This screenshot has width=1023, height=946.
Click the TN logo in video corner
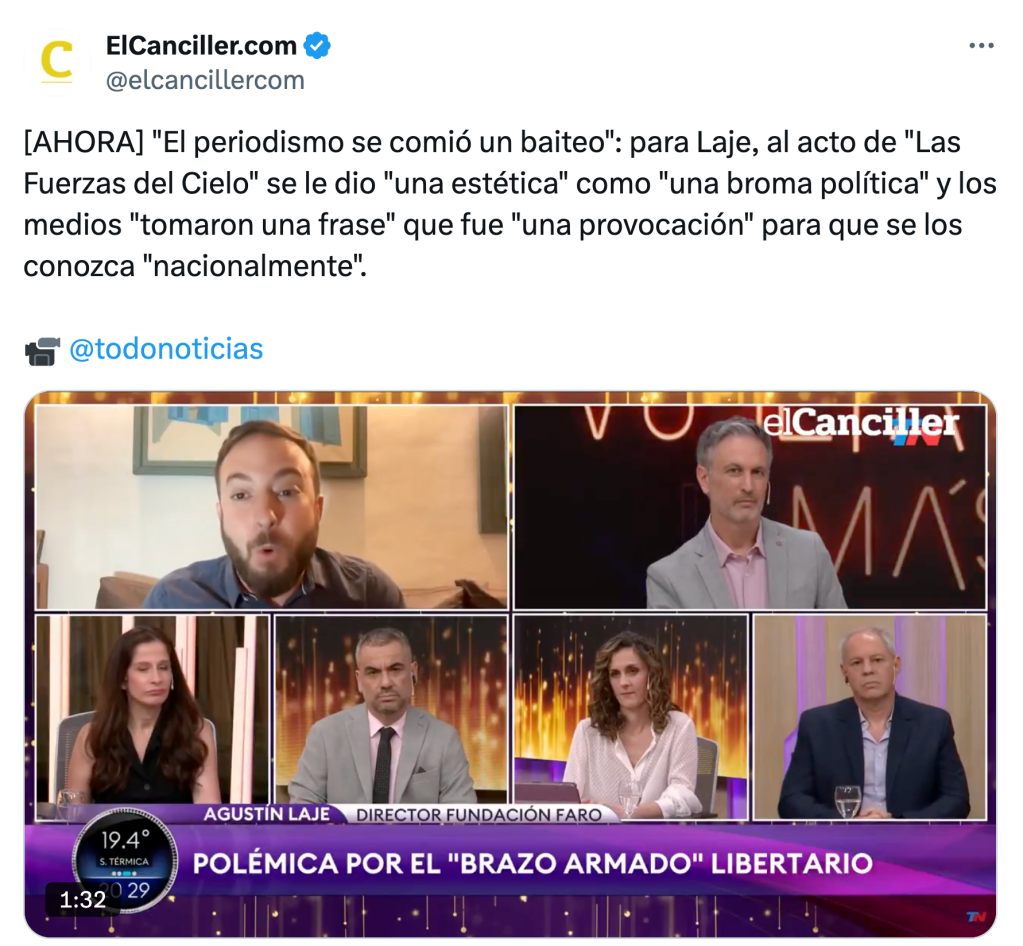975,917
